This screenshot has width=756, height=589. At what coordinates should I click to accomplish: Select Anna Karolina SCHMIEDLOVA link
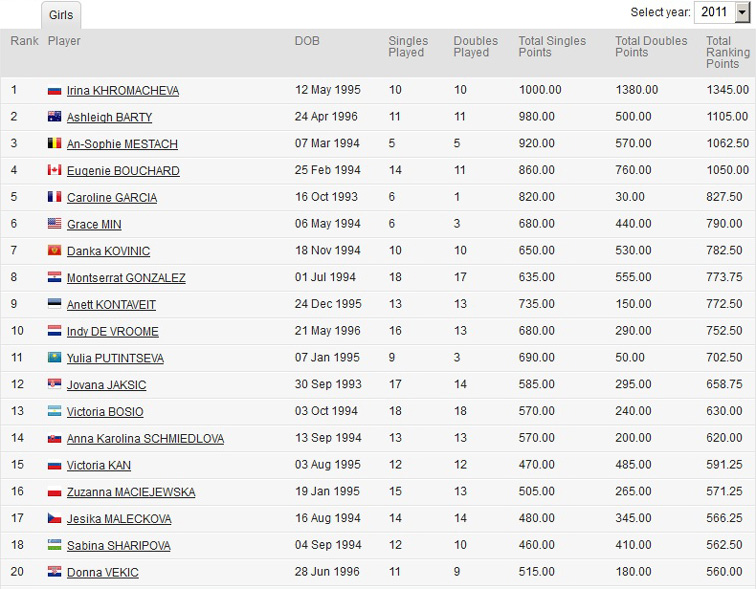[x=145, y=439]
